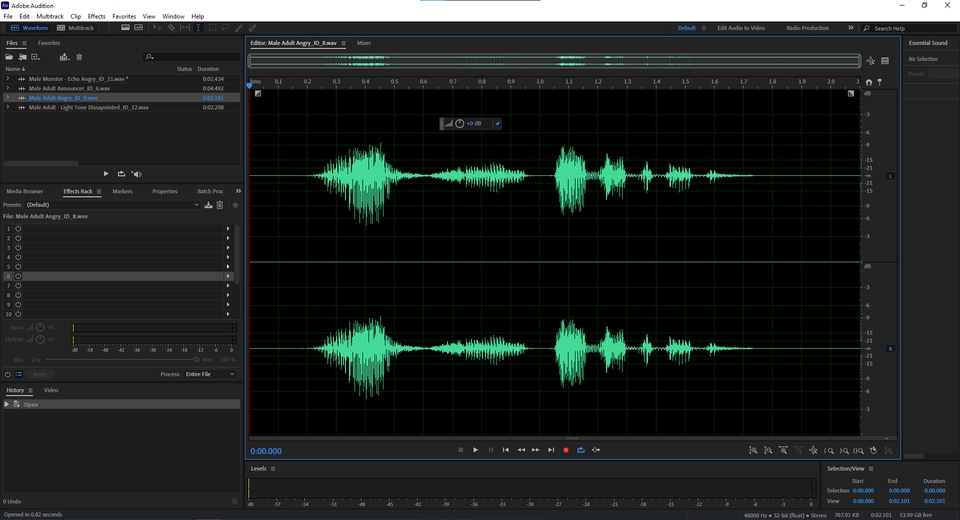The width and height of the screenshot is (960, 520).
Task: Open the Multitrack menu
Action: pyautogui.click(x=50, y=17)
